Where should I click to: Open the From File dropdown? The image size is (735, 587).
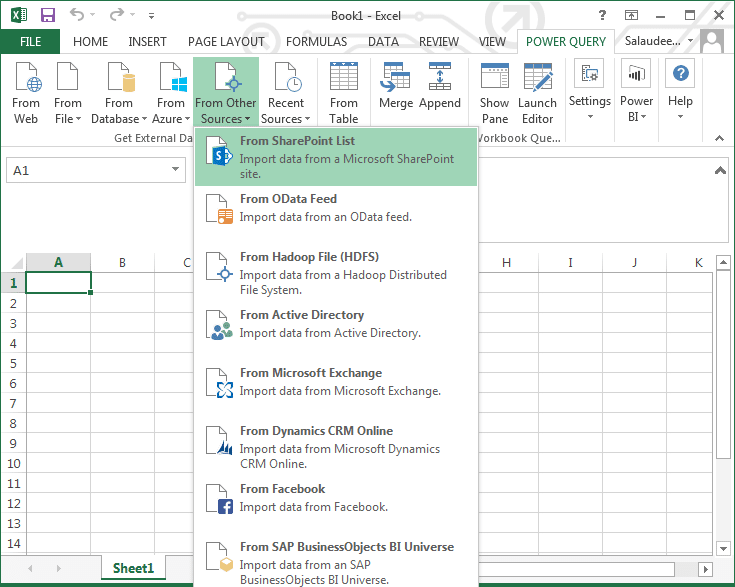click(x=68, y=93)
